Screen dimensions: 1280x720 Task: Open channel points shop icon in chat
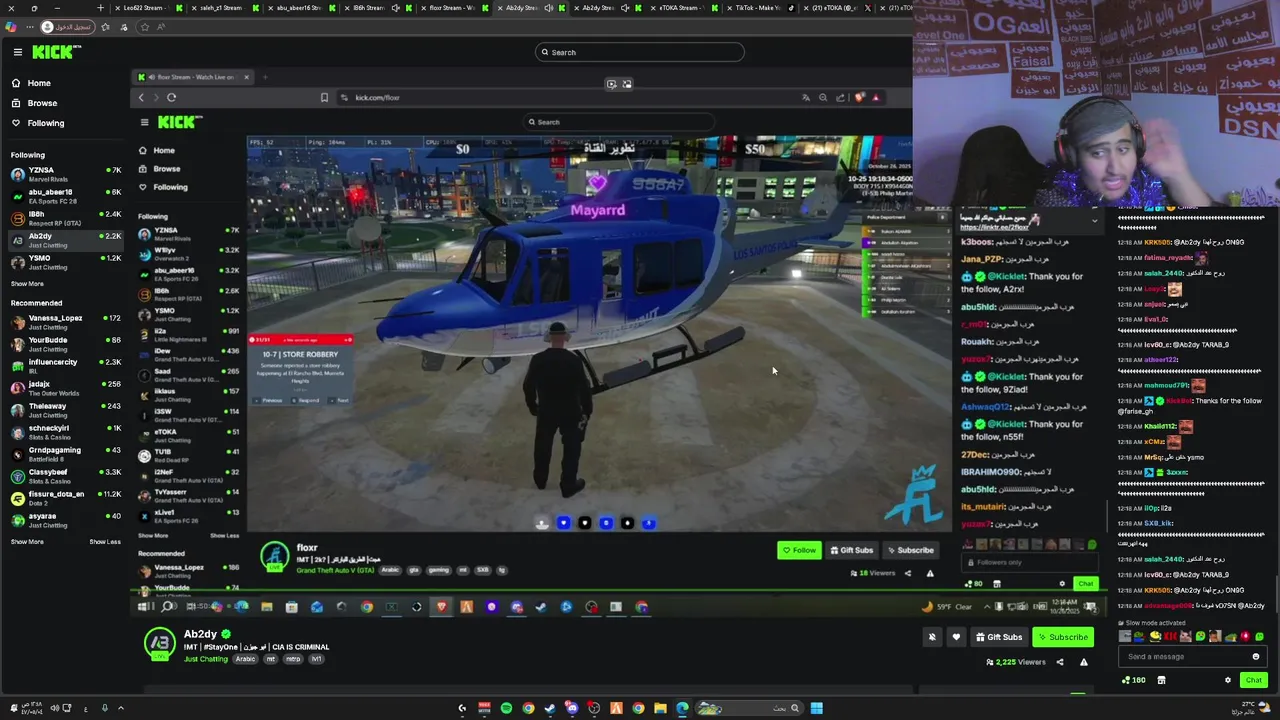coord(1161,680)
